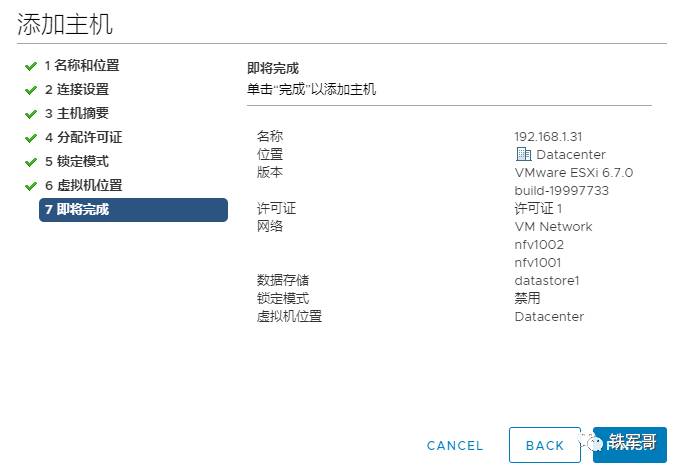This screenshot has width=679, height=471.
Task: Click the datastore1 value in the summary
Action: [x=547, y=281]
